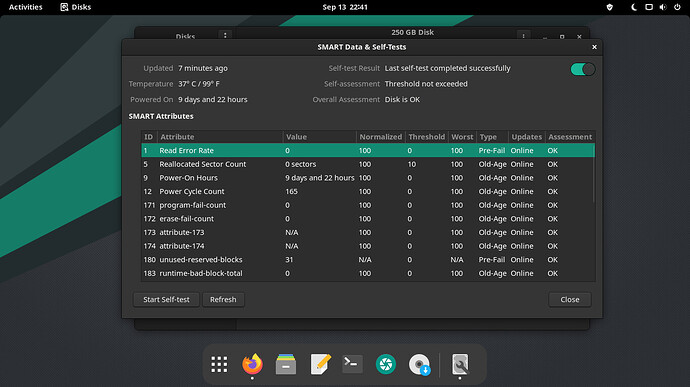Viewport: 690px width, 387px height.
Task: Click the display icon in system tray
Action: point(649,7)
